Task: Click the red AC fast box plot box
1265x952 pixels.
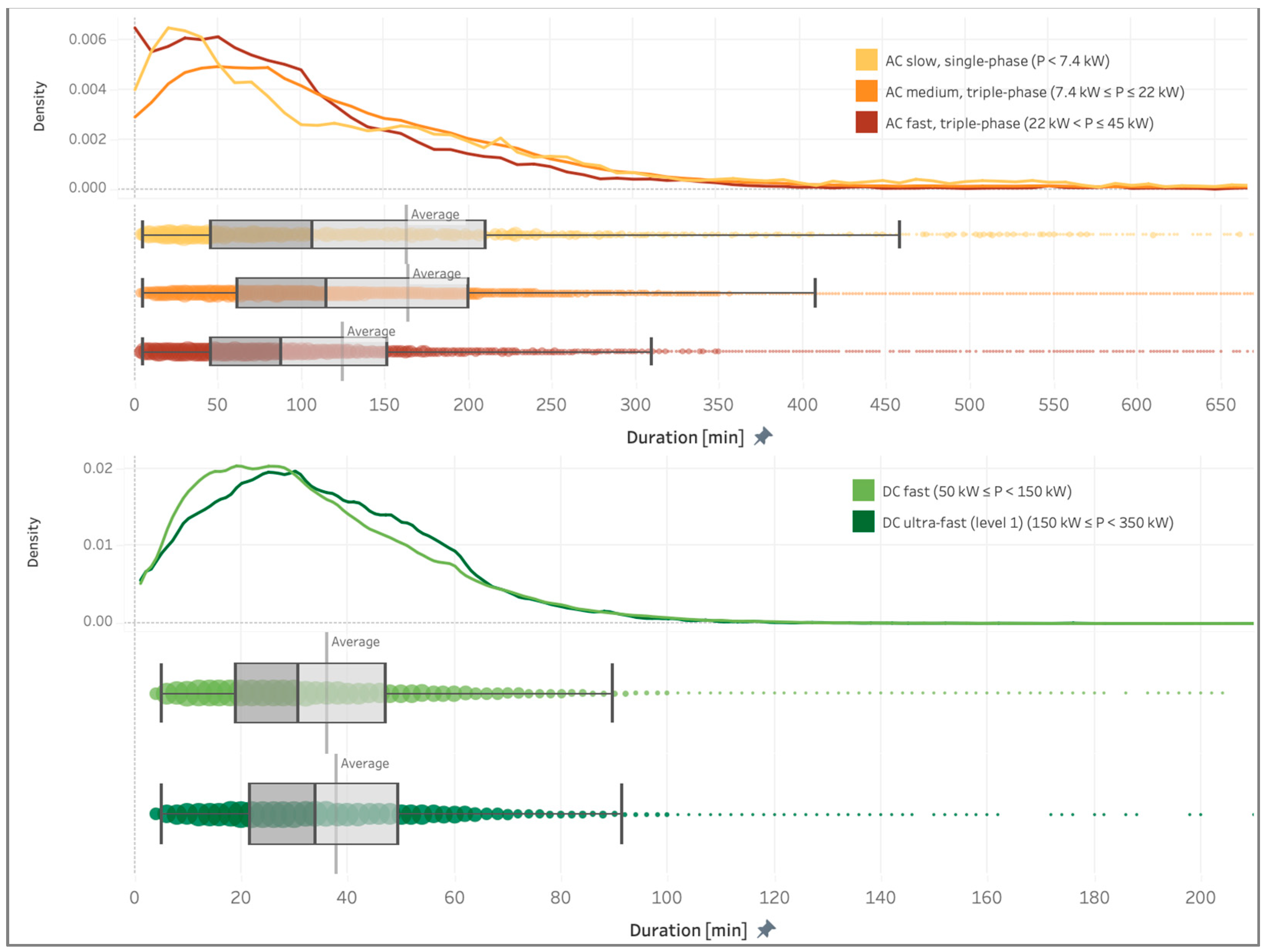Action: pos(298,351)
